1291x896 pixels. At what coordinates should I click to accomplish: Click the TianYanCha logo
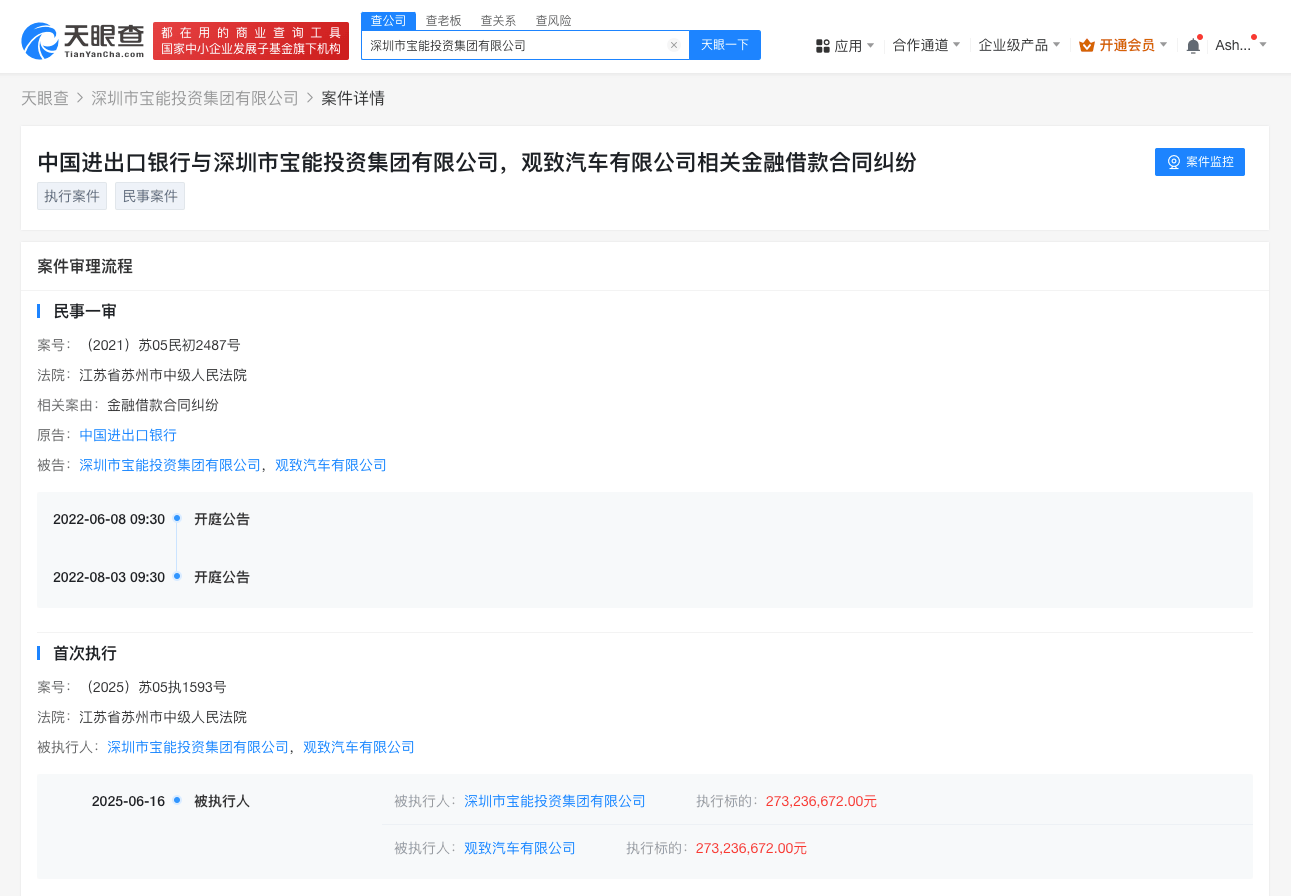tap(83, 40)
